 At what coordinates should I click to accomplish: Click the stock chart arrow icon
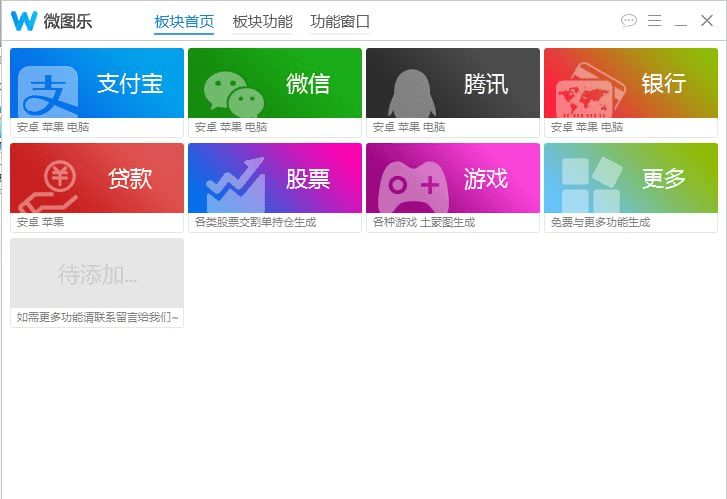tap(236, 185)
